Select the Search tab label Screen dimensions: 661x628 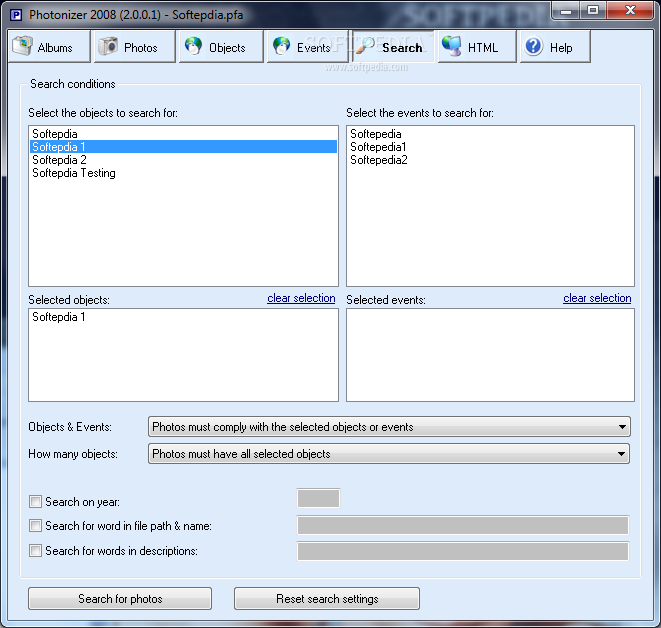[402, 48]
